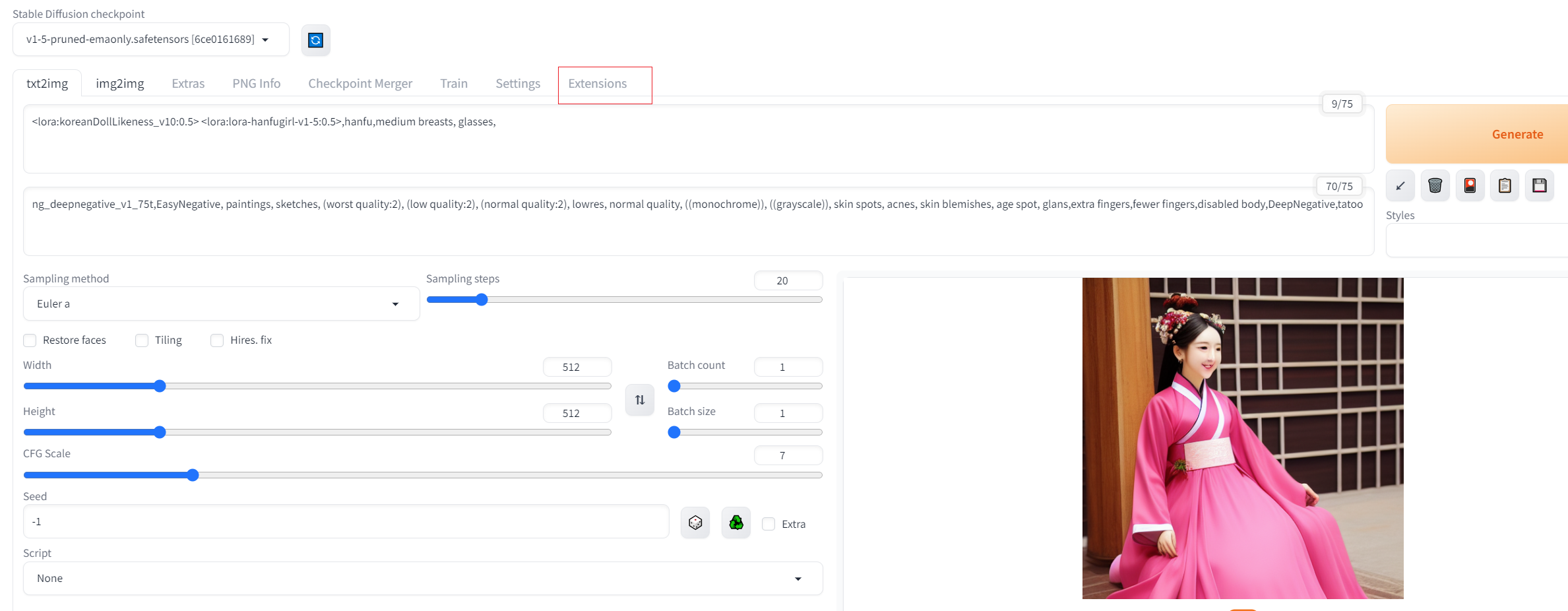Click the Batch size number field

[788, 413]
